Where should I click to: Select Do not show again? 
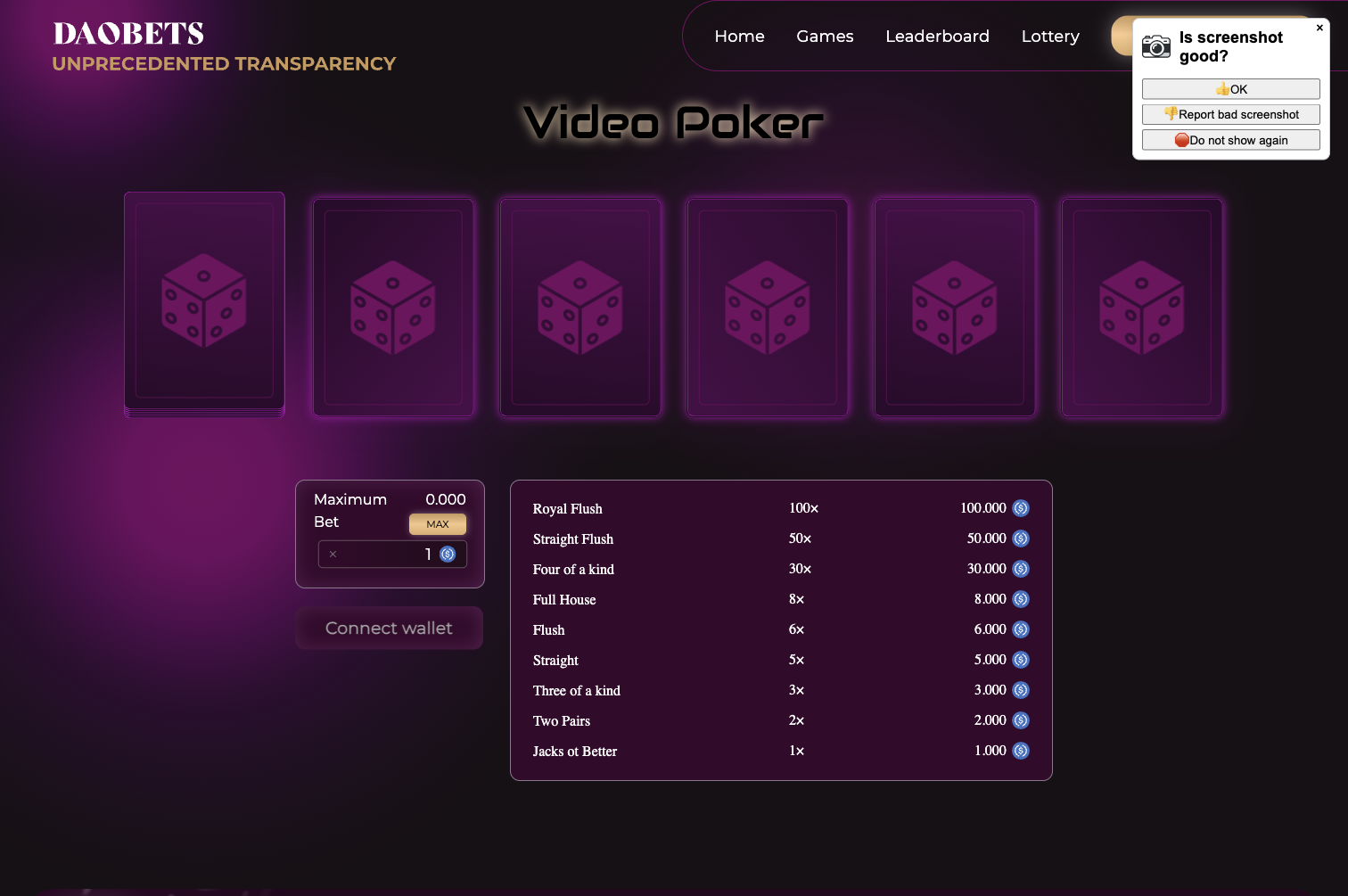click(1230, 140)
